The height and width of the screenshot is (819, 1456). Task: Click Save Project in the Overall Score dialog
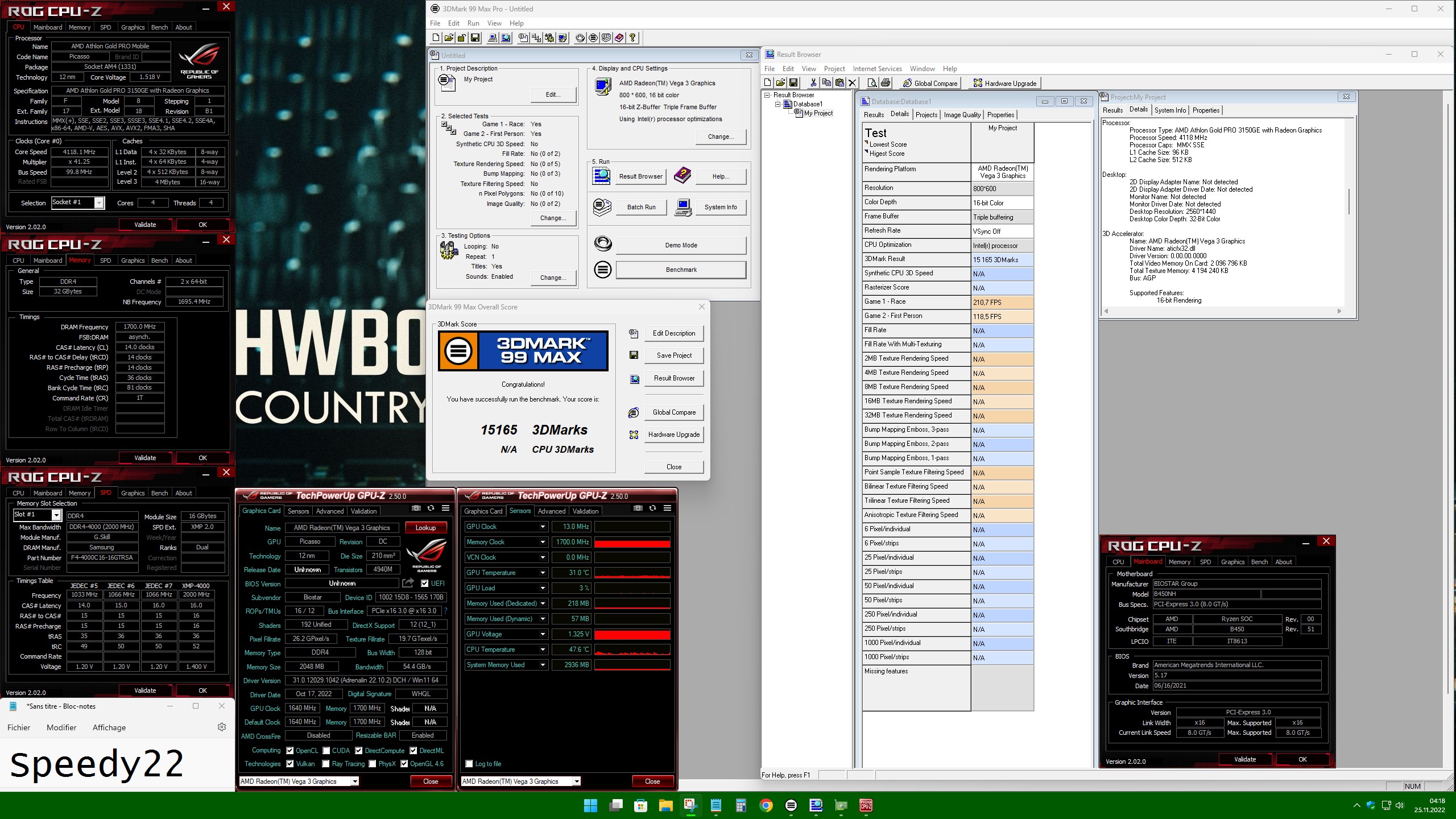(x=674, y=355)
